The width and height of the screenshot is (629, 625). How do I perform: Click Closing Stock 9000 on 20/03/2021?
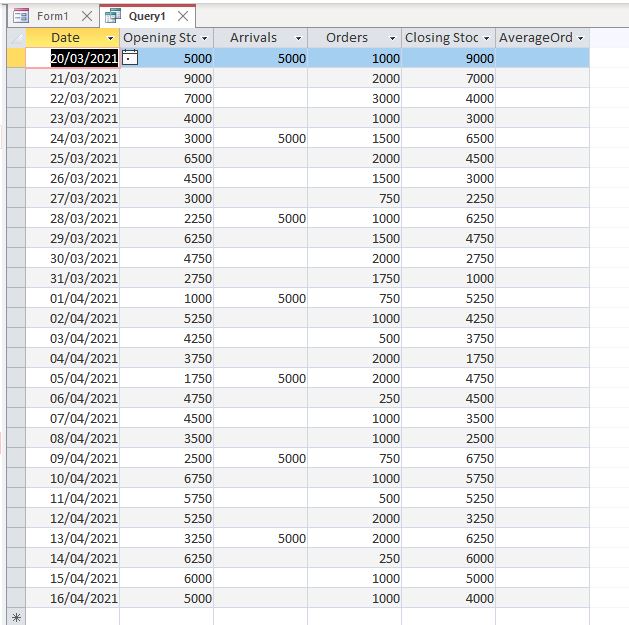448,58
